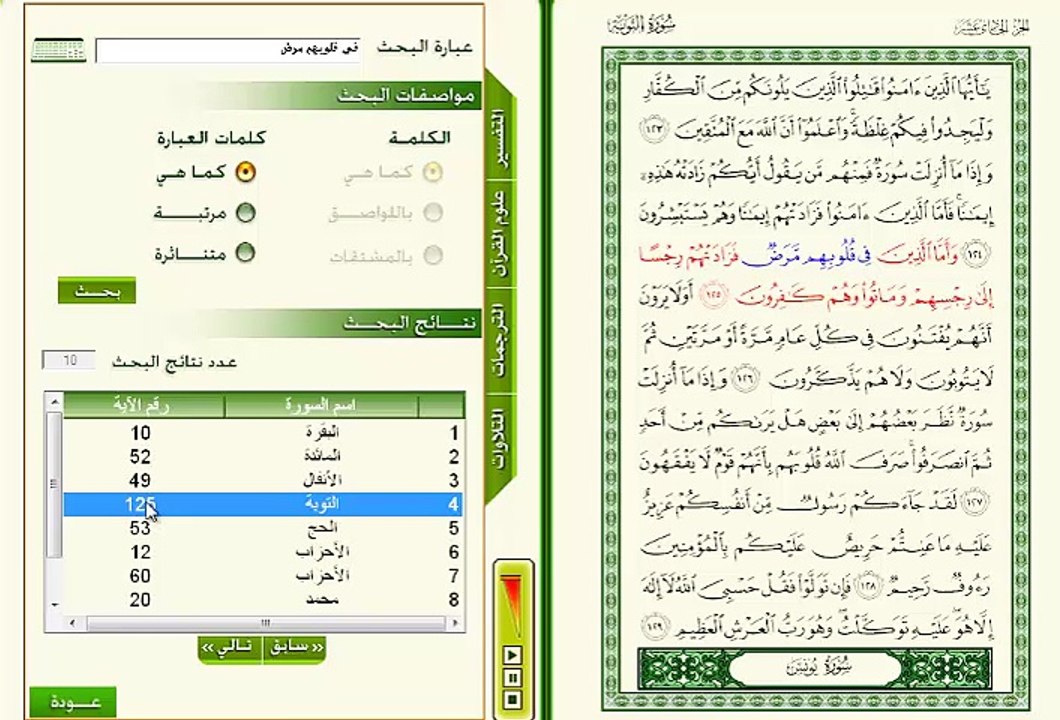Select result row 4 التوبة
Viewport: 1060px width, 720px height.
263,504
